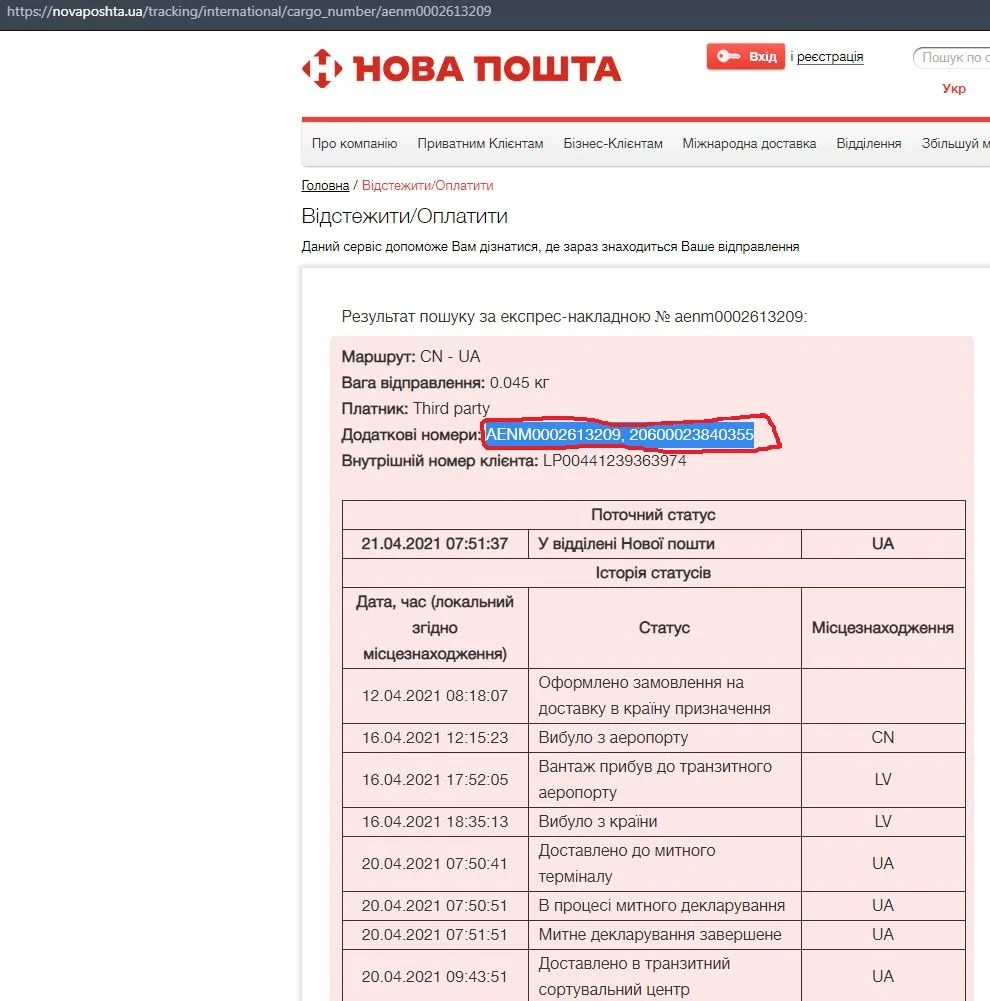Click date cell 16.04.2021 12:15:23
Image resolution: width=990 pixels, height=1001 pixels.
click(x=435, y=737)
